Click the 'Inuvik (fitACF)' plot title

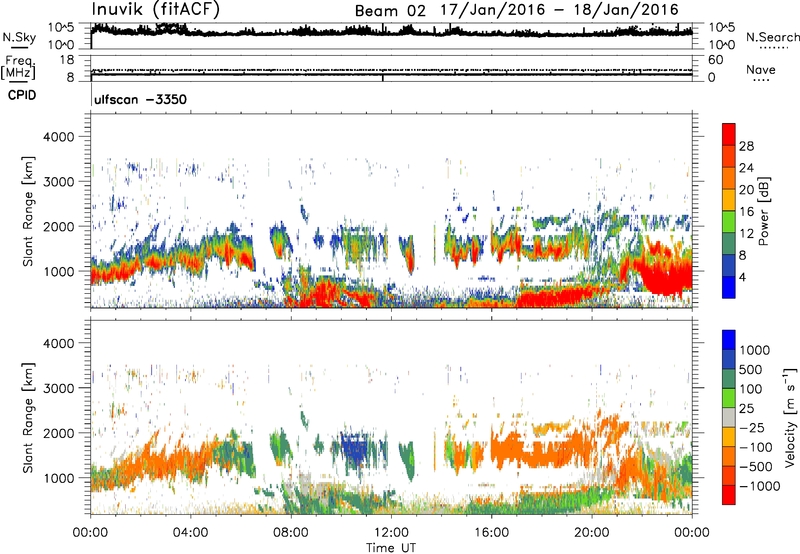coord(156,9)
